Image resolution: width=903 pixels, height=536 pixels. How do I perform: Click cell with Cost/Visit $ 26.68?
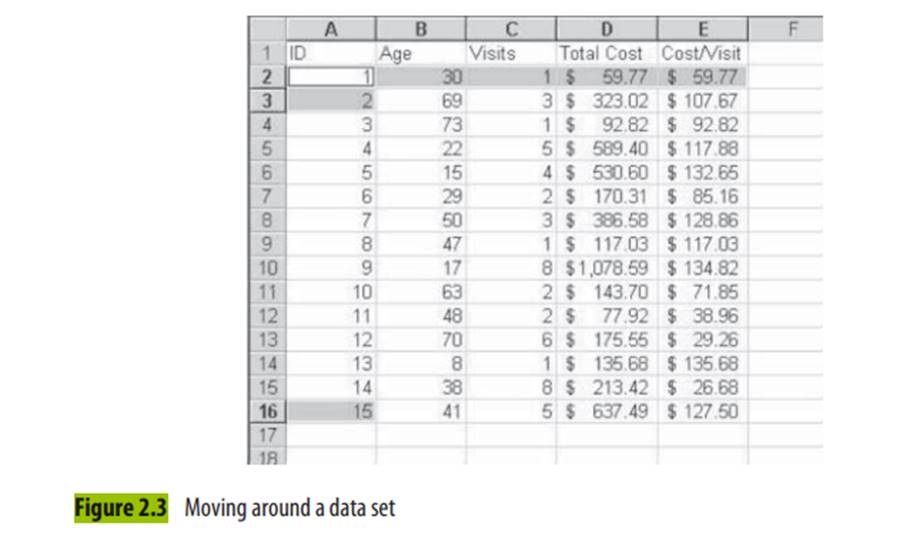click(701, 387)
